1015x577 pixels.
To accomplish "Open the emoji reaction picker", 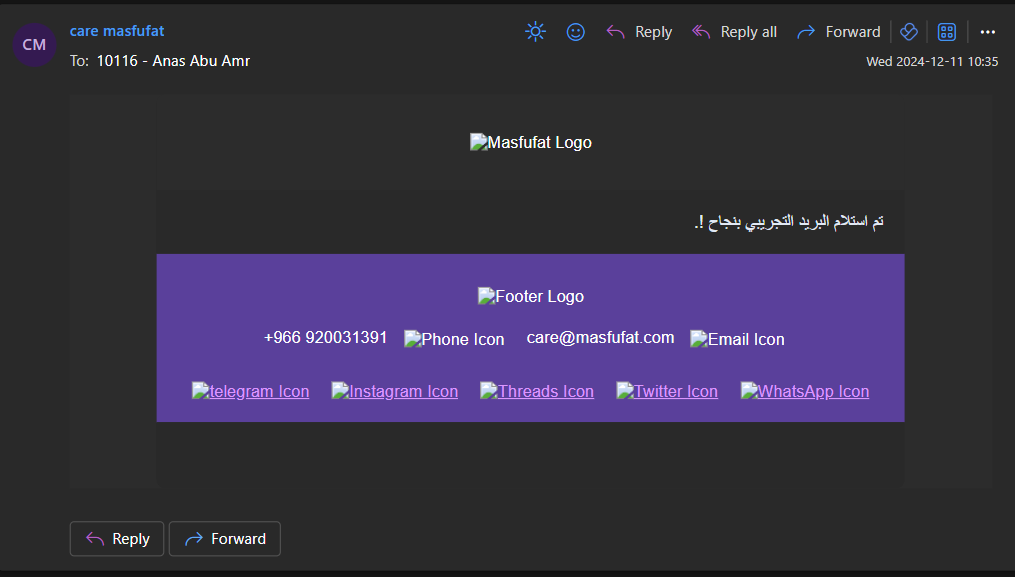I will [x=575, y=32].
